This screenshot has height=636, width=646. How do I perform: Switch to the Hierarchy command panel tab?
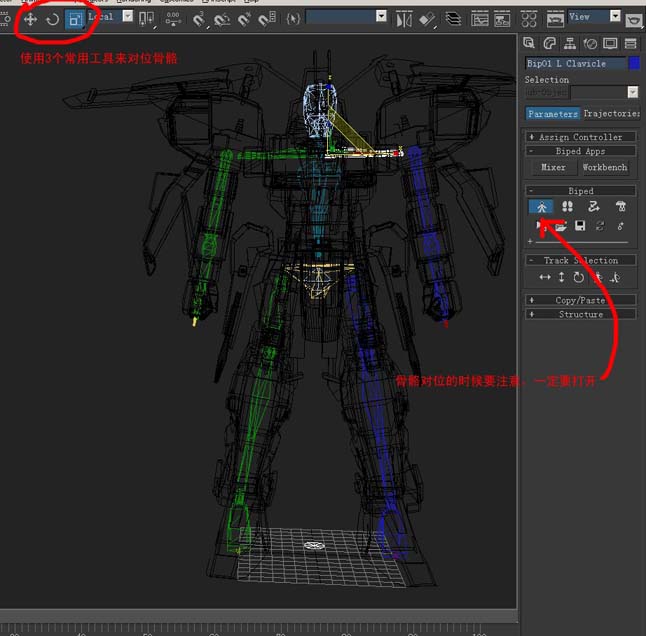(570, 43)
